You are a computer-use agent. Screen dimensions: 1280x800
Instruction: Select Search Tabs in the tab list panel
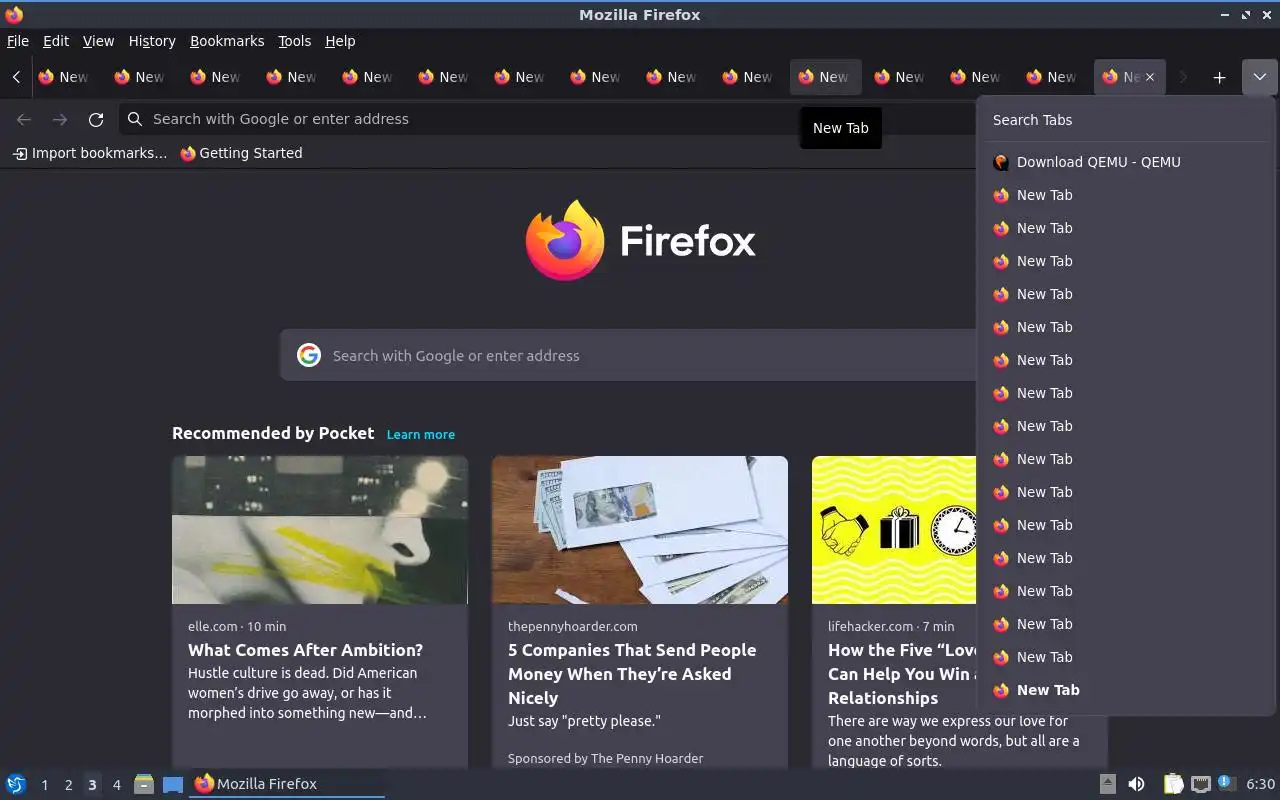pyautogui.click(x=1126, y=120)
